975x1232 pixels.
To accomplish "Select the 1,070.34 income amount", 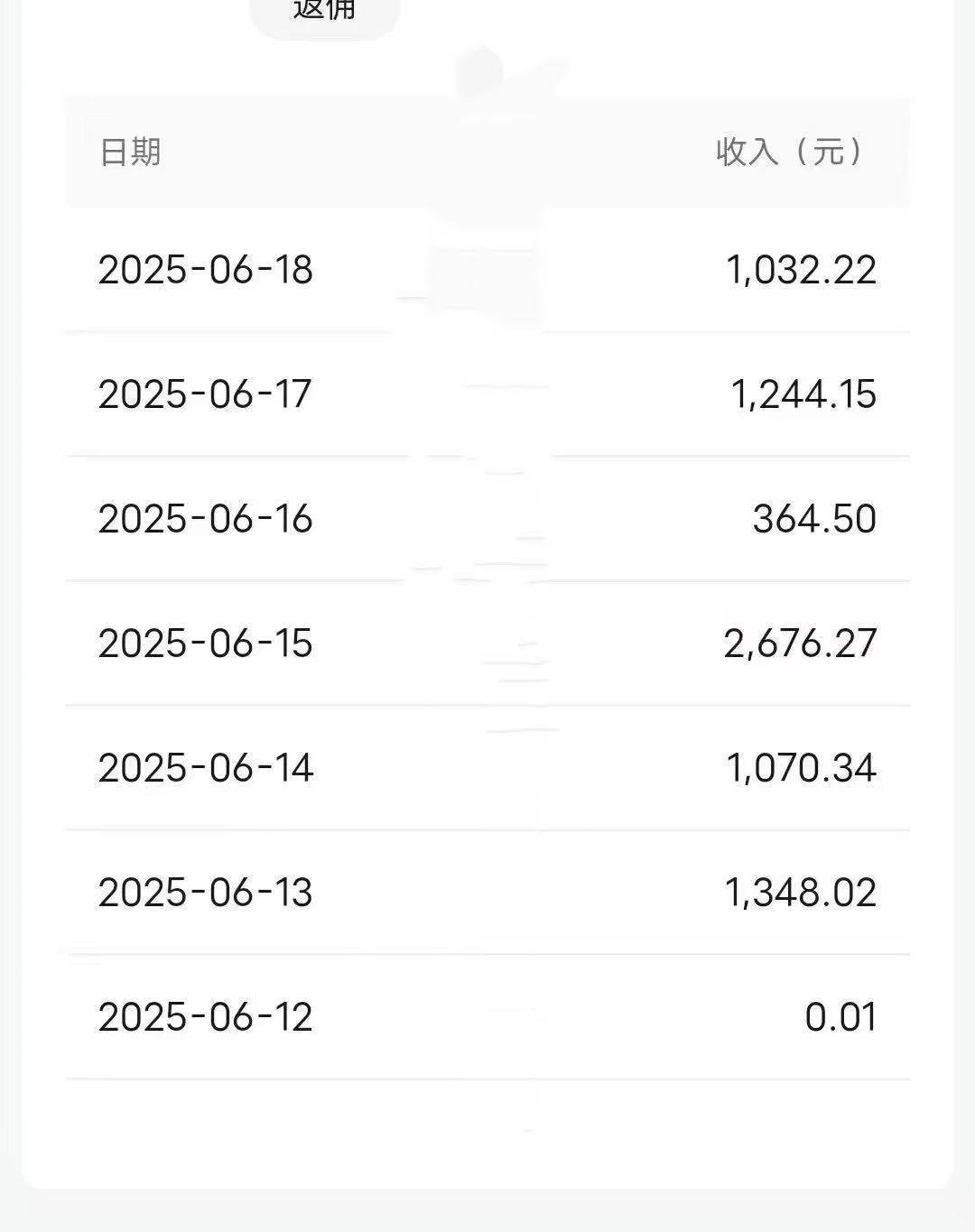I will [x=802, y=768].
